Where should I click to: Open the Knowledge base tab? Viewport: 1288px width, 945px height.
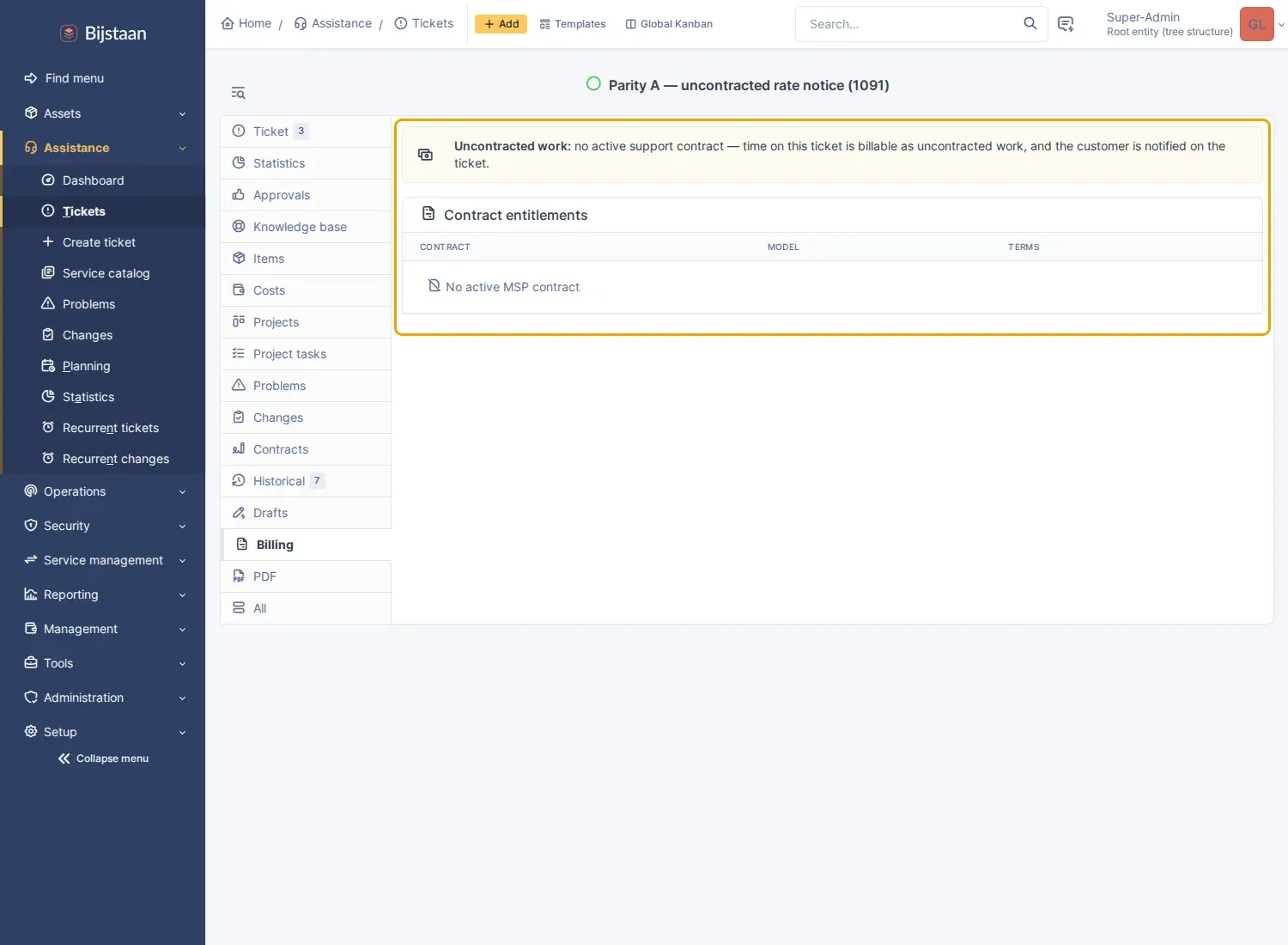[306, 227]
